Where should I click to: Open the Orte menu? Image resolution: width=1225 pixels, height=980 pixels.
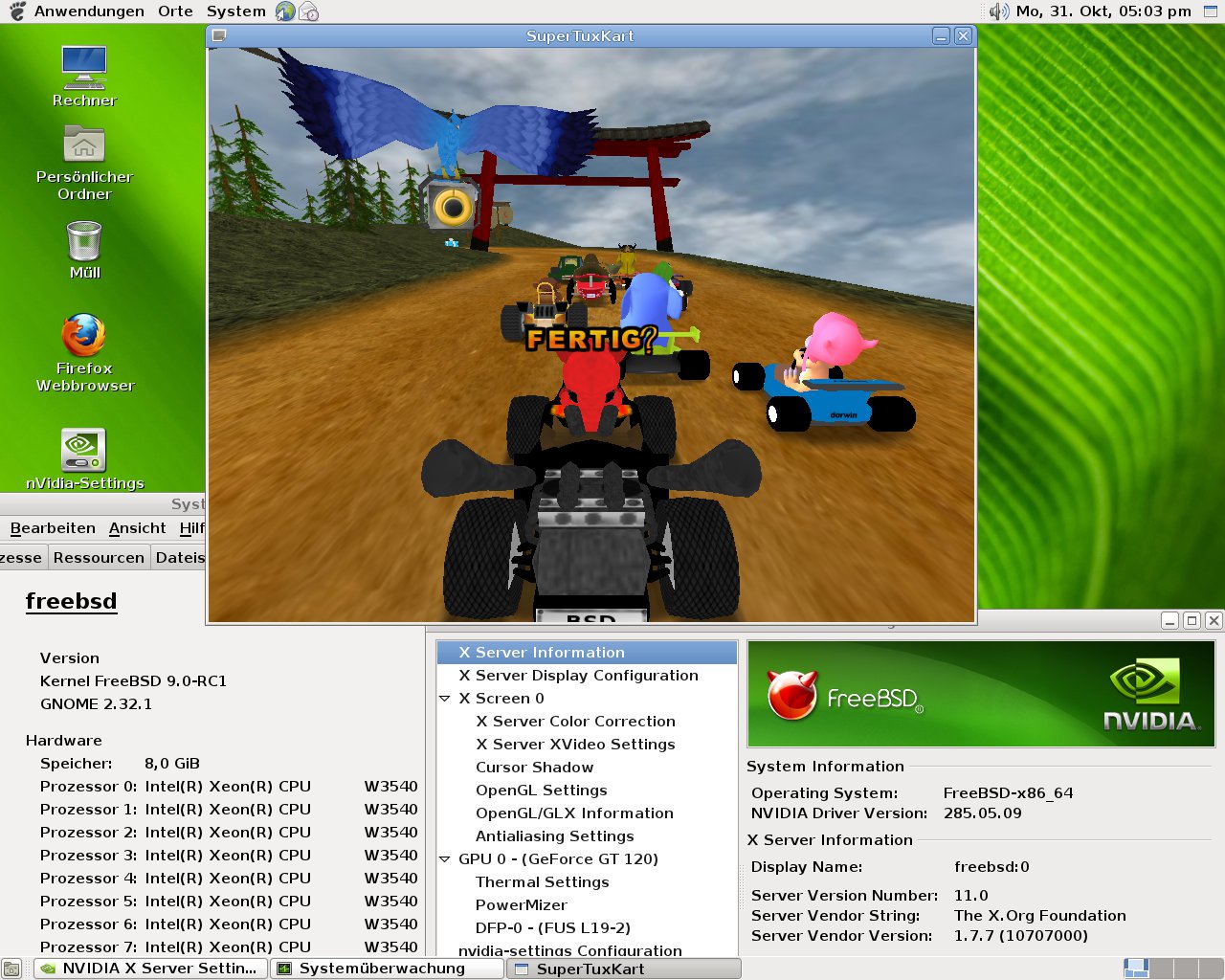pyautogui.click(x=175, y=11)
